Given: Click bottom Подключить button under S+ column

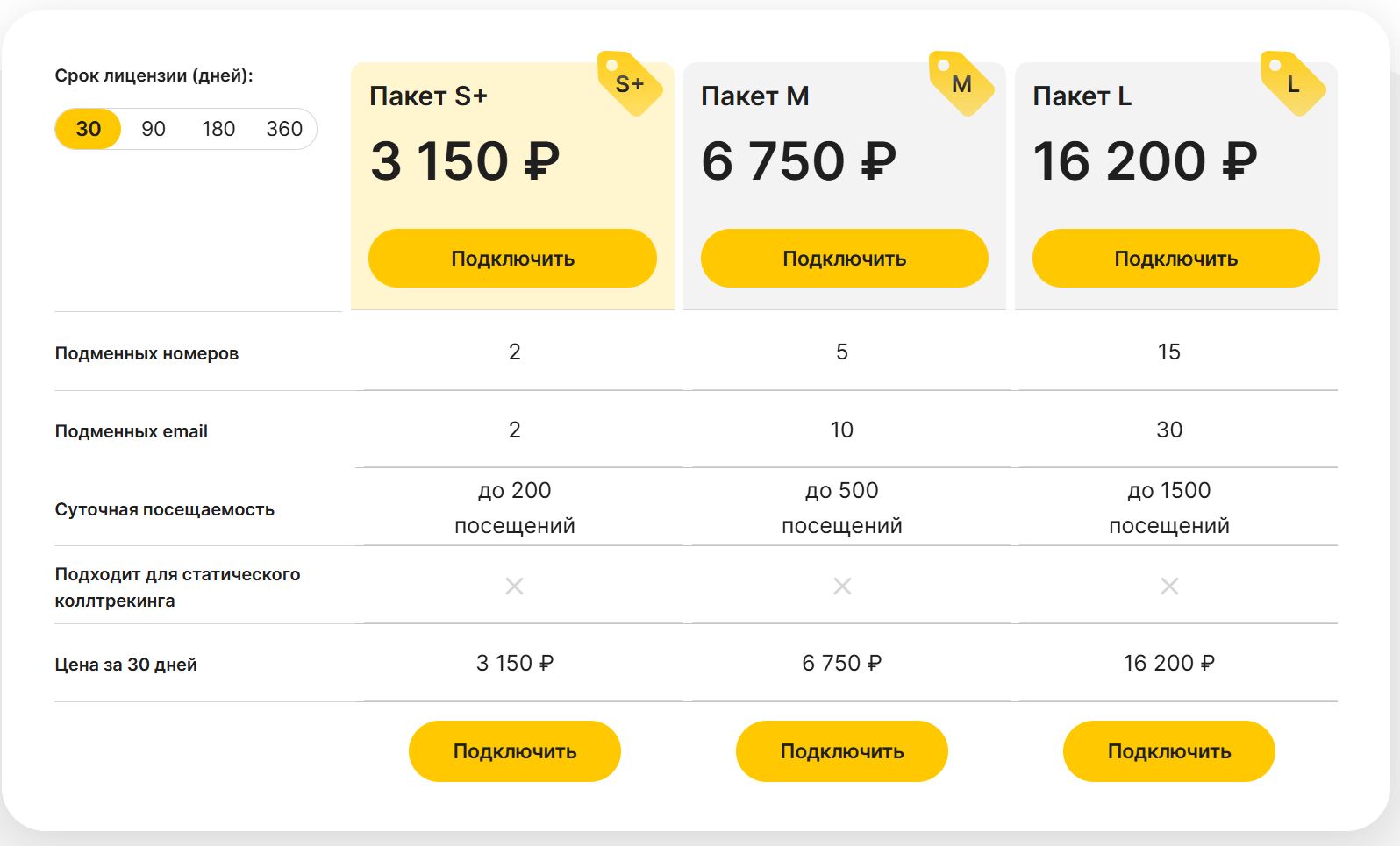Looking at the screenshot, I should click(x=515, y=751).
